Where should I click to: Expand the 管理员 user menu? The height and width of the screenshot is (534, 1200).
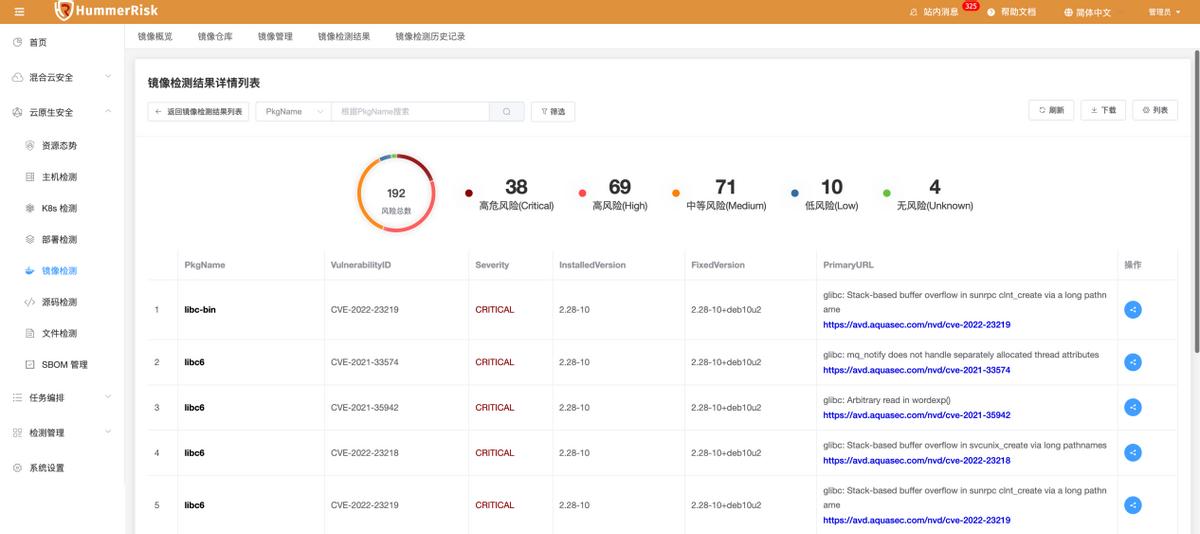pyautogui.click(x=1164, y=12)
